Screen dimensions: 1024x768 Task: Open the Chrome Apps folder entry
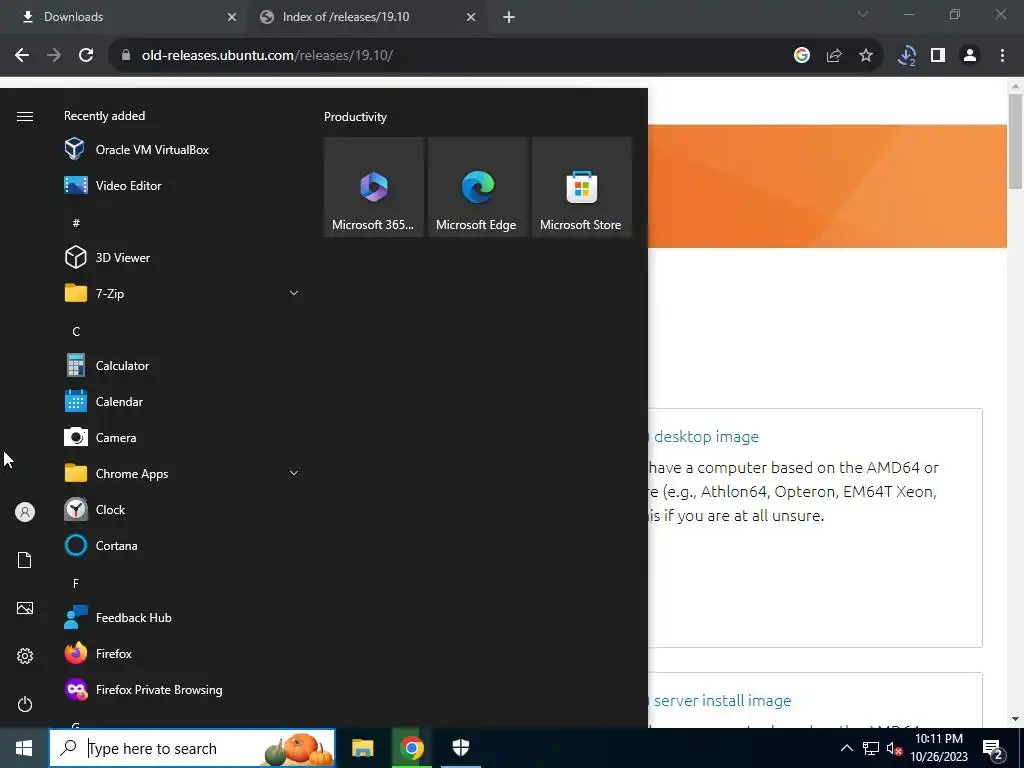point(183,473)
